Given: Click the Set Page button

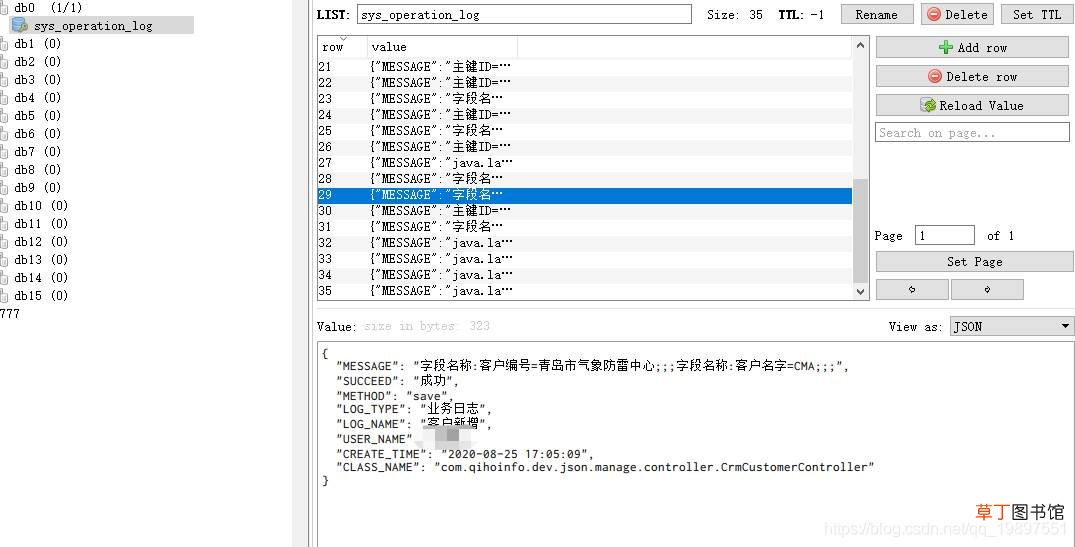Looking at the screenshot, I should coord(974,261).
